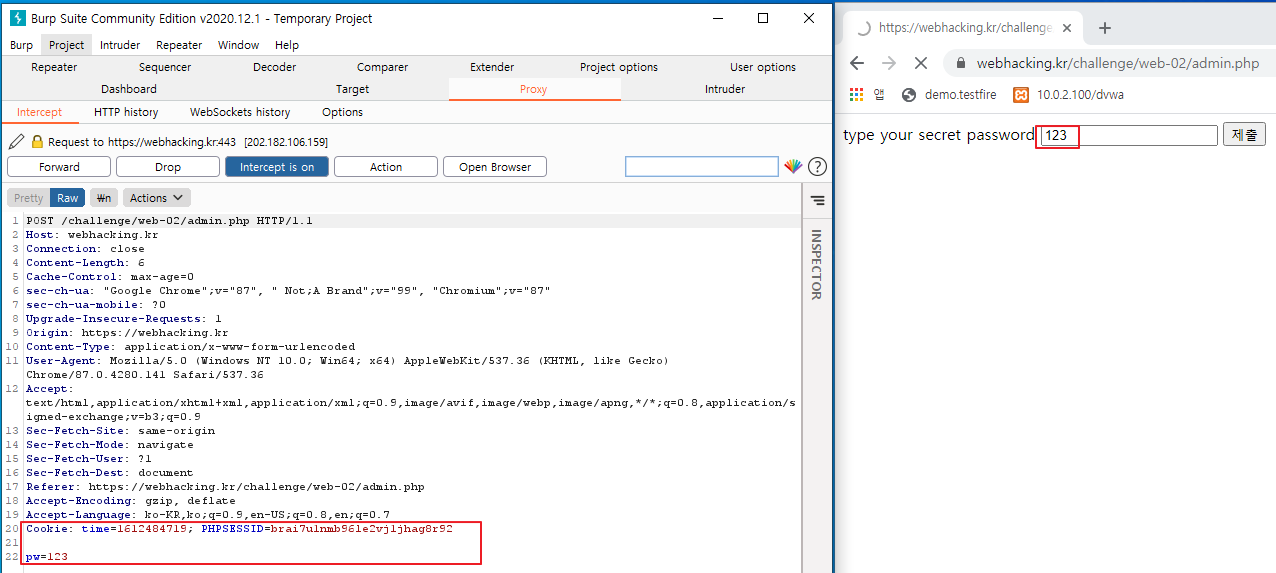Image resolution: width=1276 pixels, height=573 pixels.
Task: Switch to the Target tab
Action: [x=352, y=89]
